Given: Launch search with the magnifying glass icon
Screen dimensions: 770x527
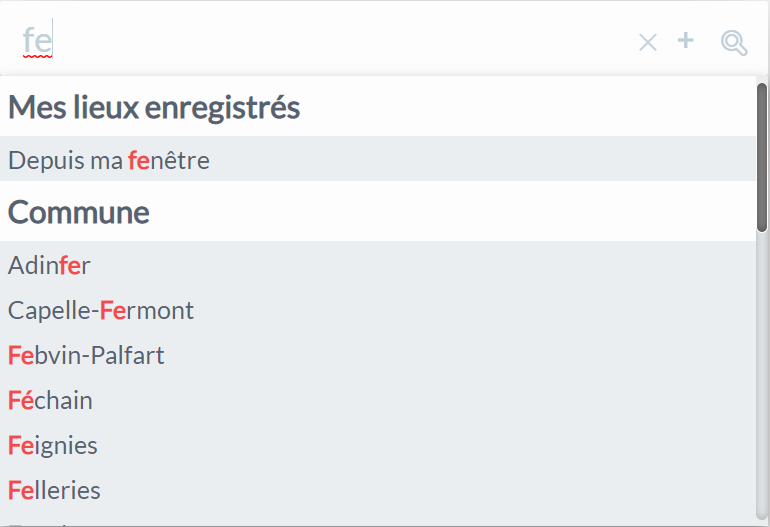Looking at the screenshot, I should [734, 43].
